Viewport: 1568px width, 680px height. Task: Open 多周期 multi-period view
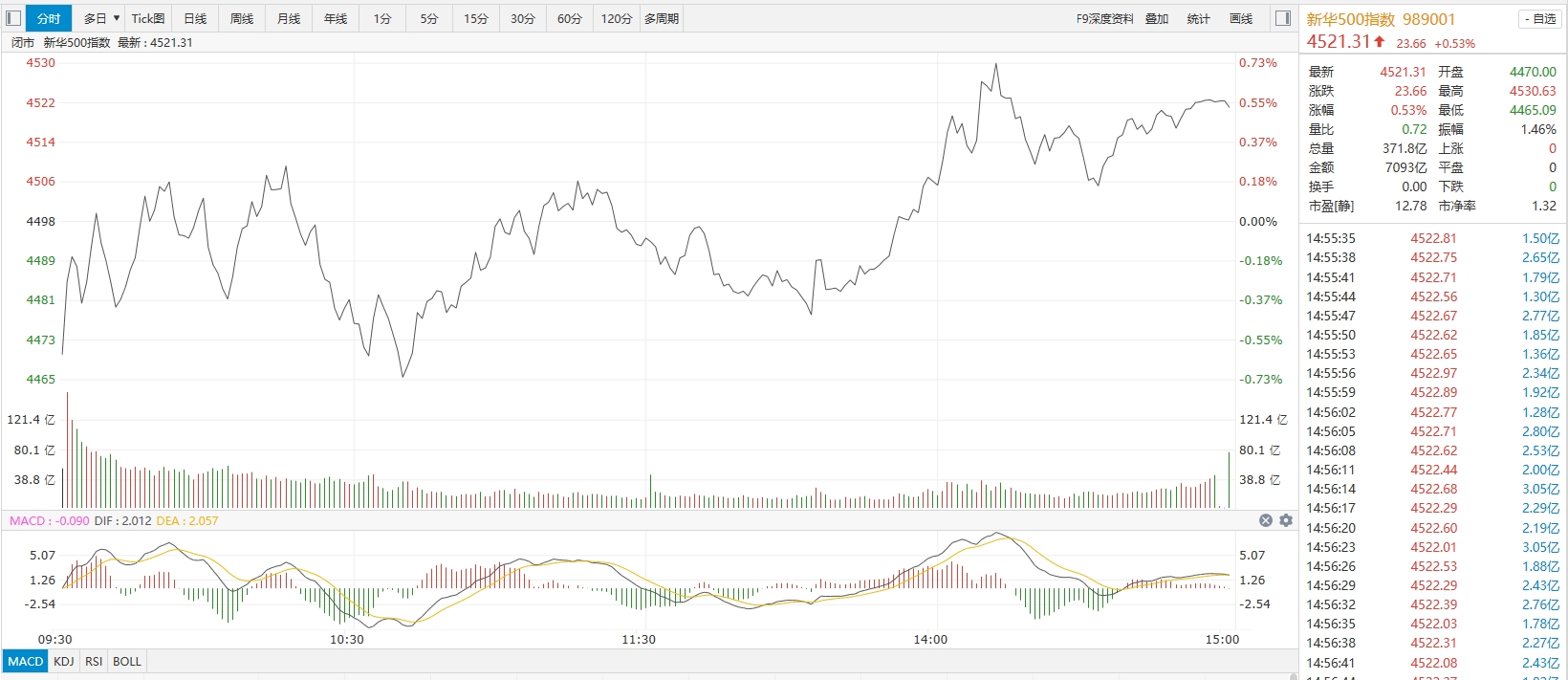(x=662, y=18)
